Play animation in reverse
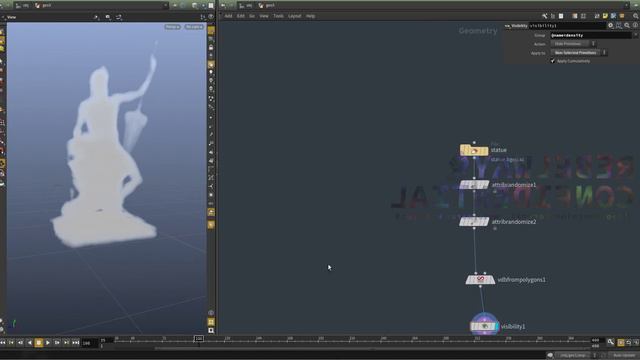The height and width of the screenshot is (360, 640). click(29, 343)
